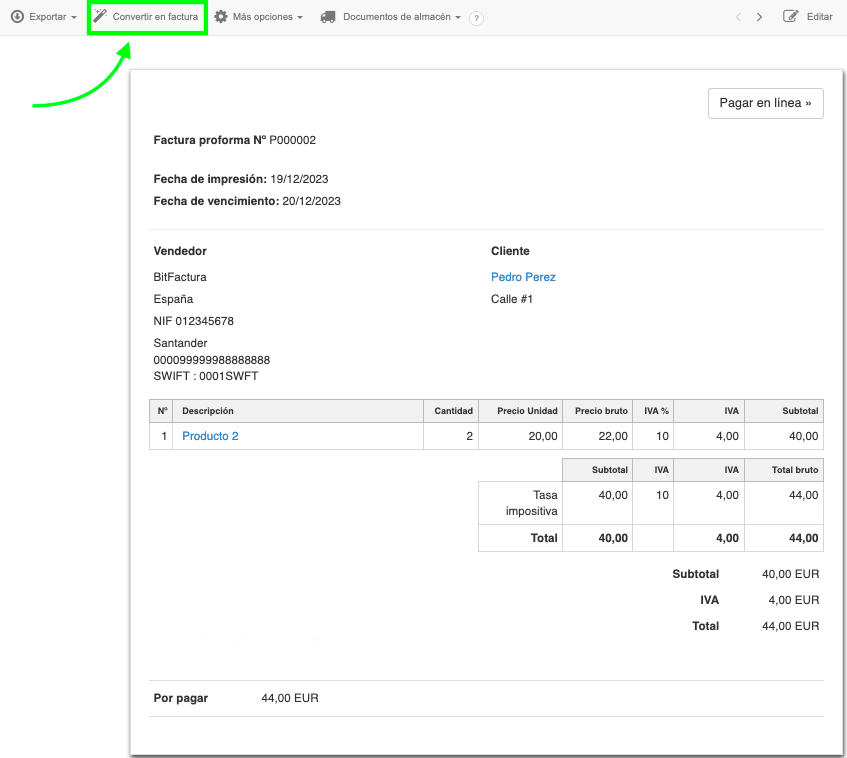Open client Pedro Perez link
The image size is (847, 758).
(523, 277)
